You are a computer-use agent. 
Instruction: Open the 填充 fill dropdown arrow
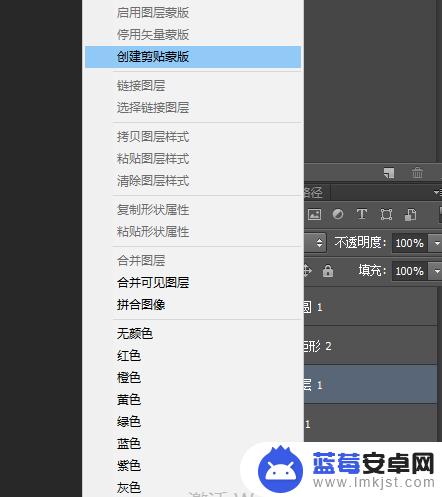point(437,271)
